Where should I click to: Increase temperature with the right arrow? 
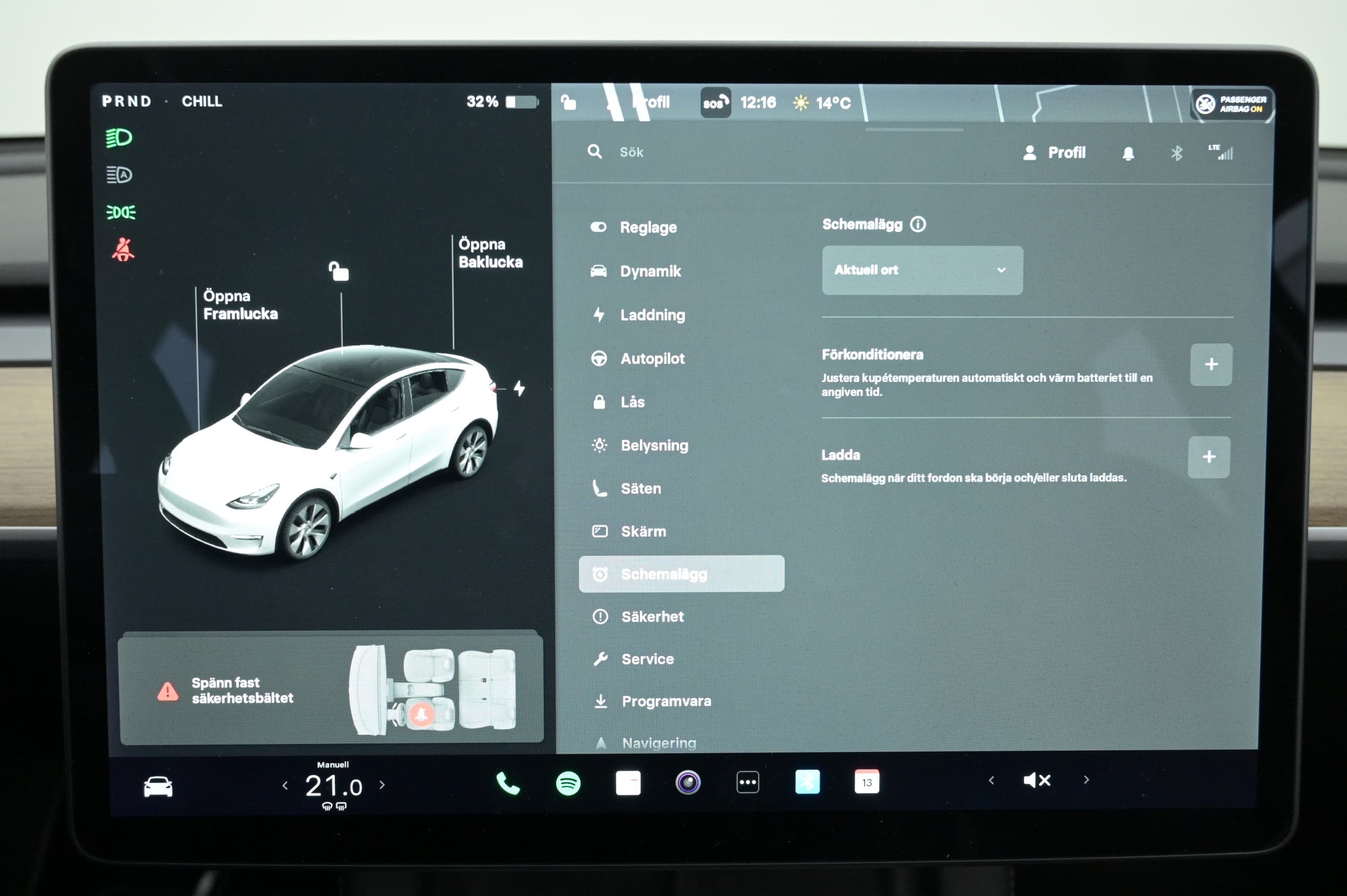coord(383,785)
